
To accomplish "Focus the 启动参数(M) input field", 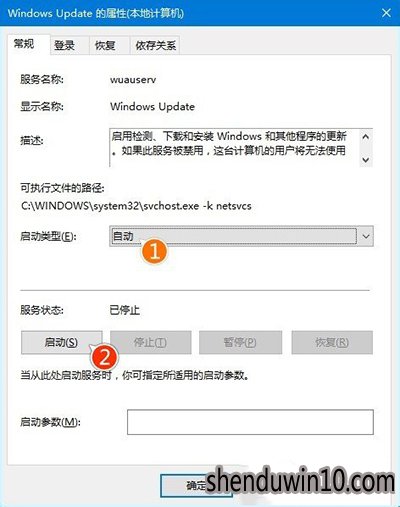I will [x=250, y=422].
